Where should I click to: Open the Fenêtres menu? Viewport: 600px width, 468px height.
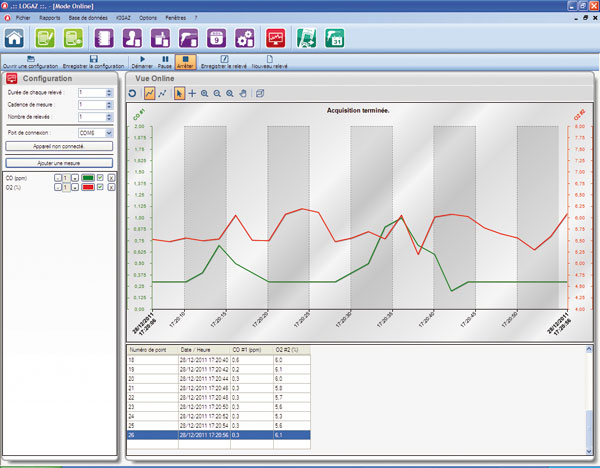click(x=176, y=18)
